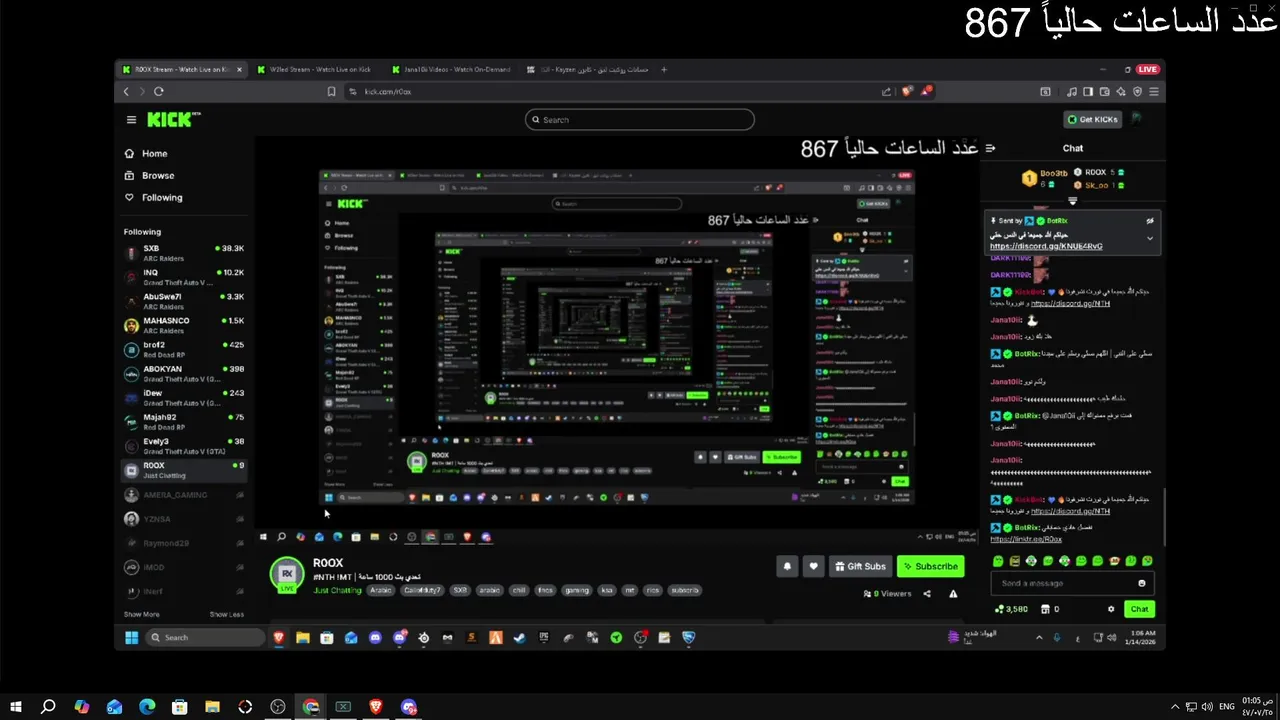
Task: Open the discord.gg/KNUE4RvG pinned link
Action: click(1046, 246)
